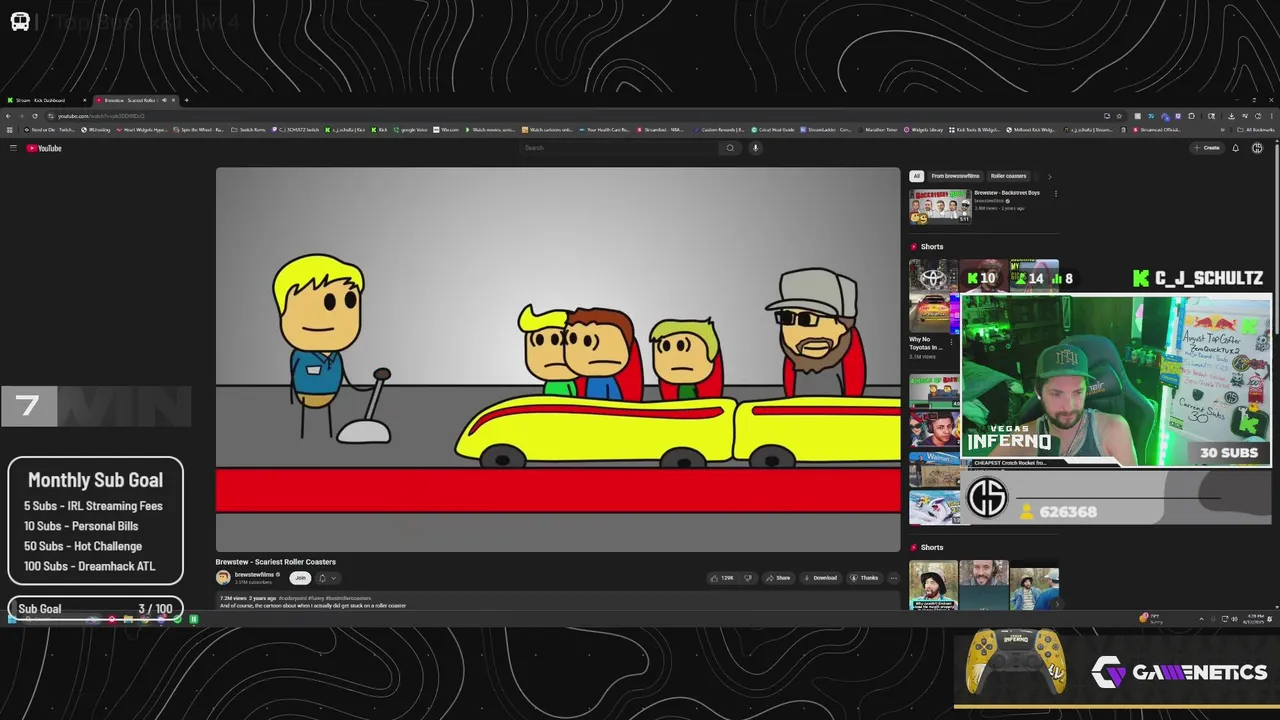
Task: Open YouTube notifications bell
Action: pos(1235,148)
